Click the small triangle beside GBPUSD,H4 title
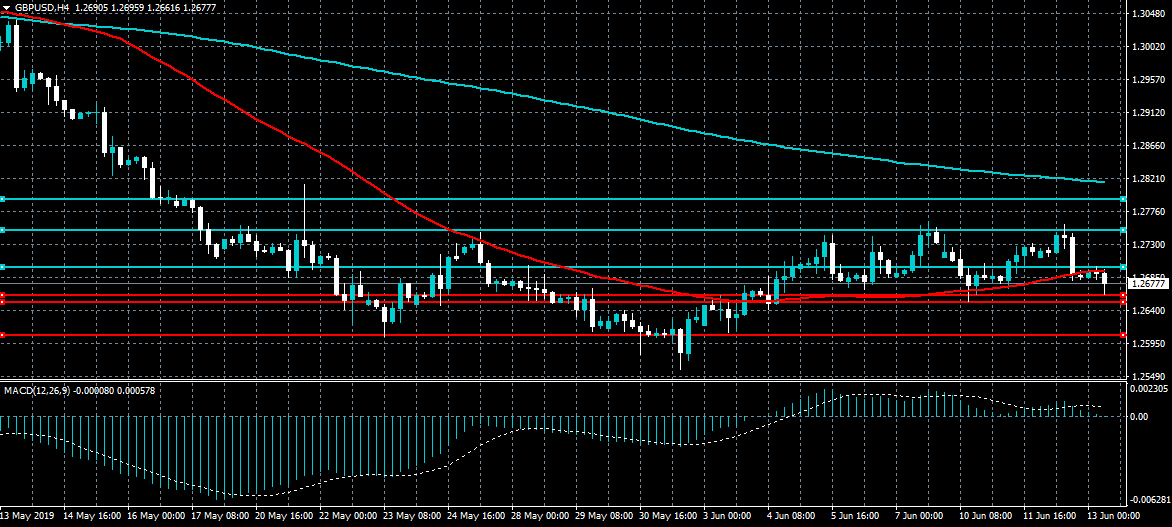Screen dimensions: 1172x527 pyautogui.click(x=7, y=5)
